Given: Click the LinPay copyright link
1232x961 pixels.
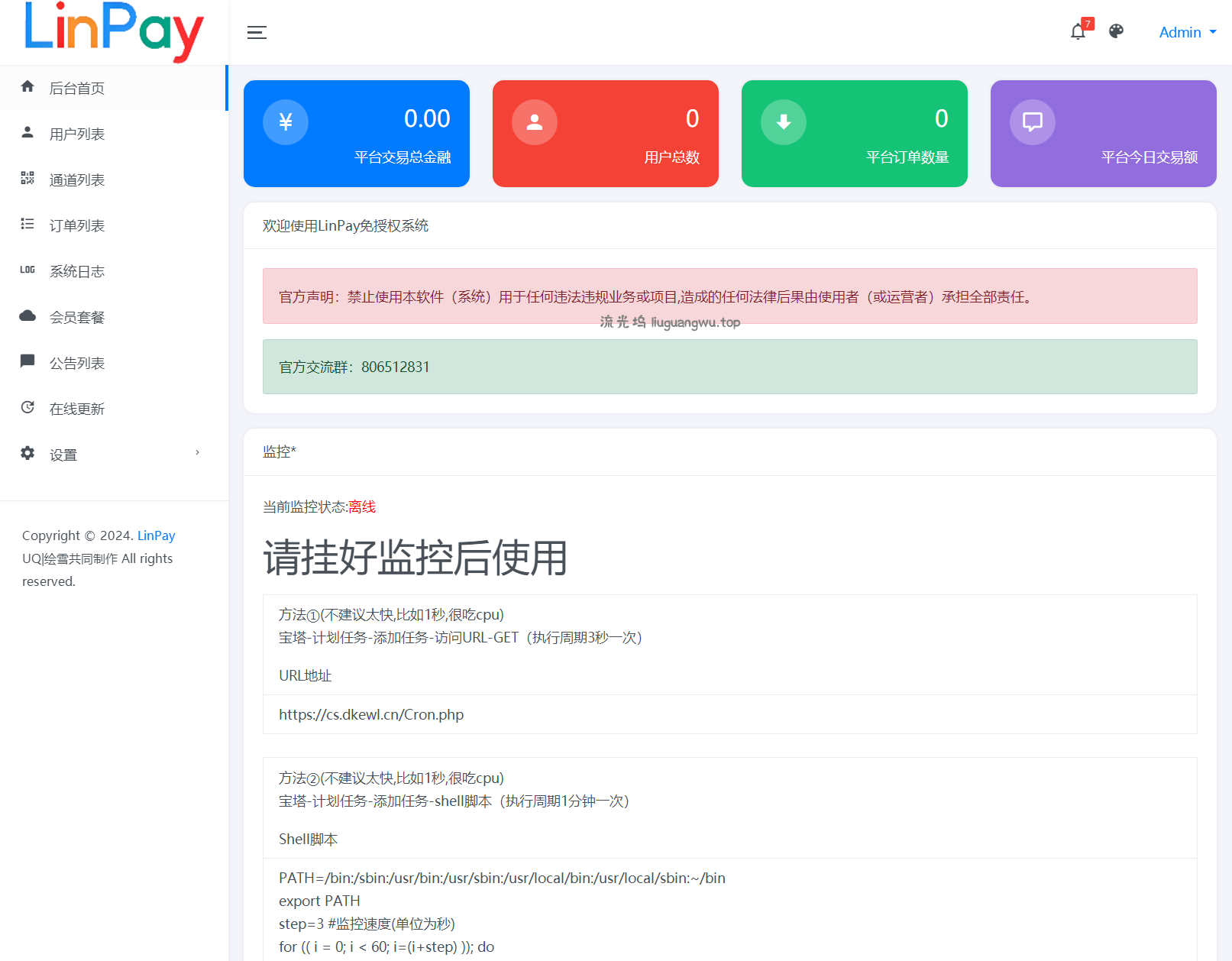Looking at the screenshot, I should [156, 536].
